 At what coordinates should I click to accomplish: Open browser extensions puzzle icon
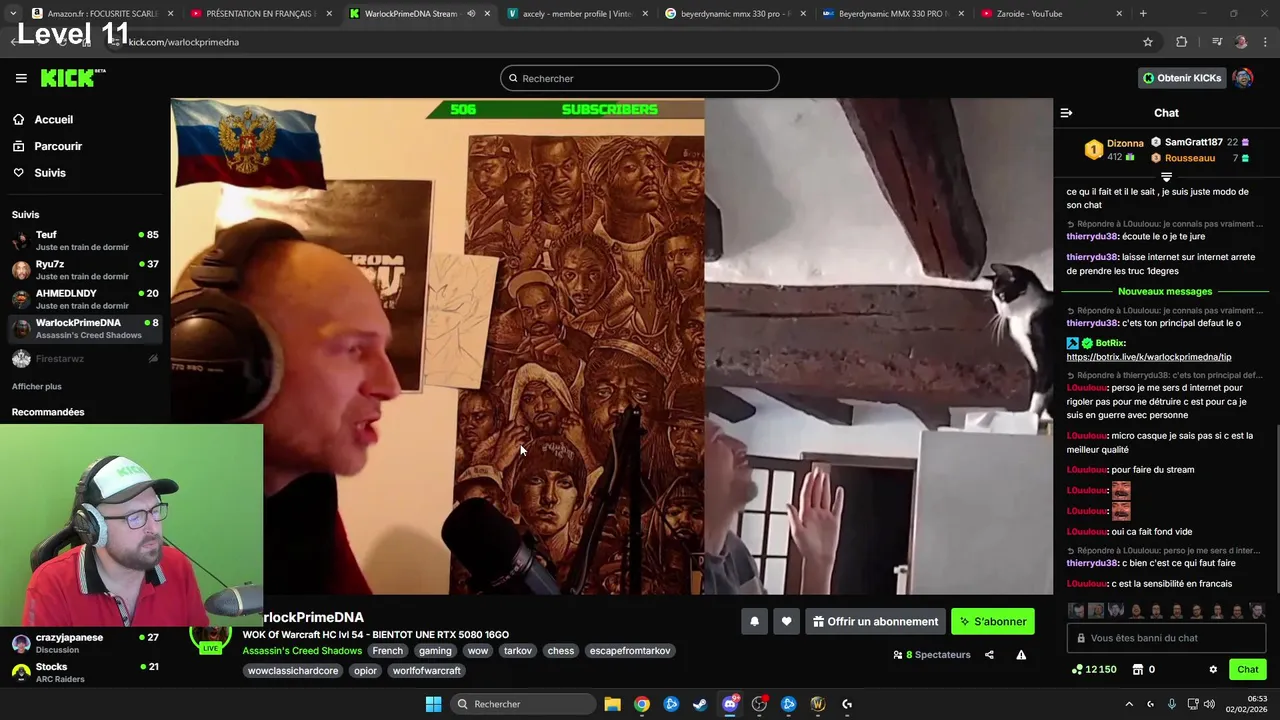click(1182, 42)
